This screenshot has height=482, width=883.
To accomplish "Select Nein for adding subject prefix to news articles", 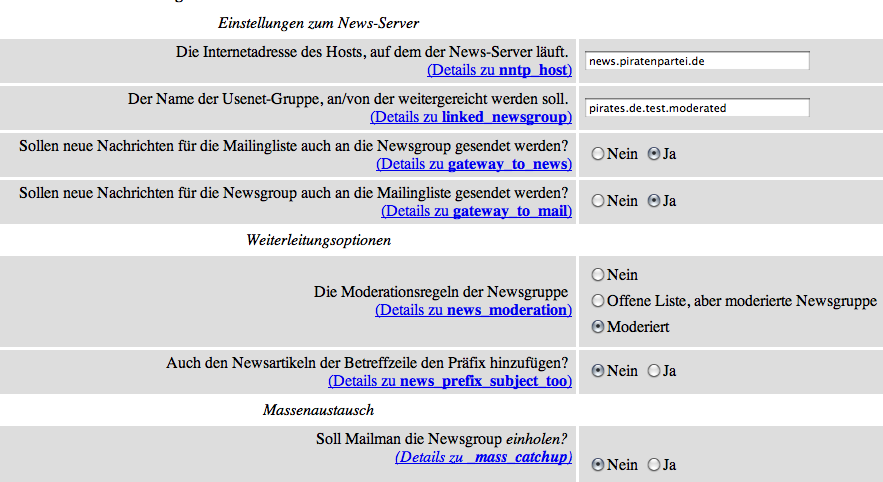I will coord(598,371).
